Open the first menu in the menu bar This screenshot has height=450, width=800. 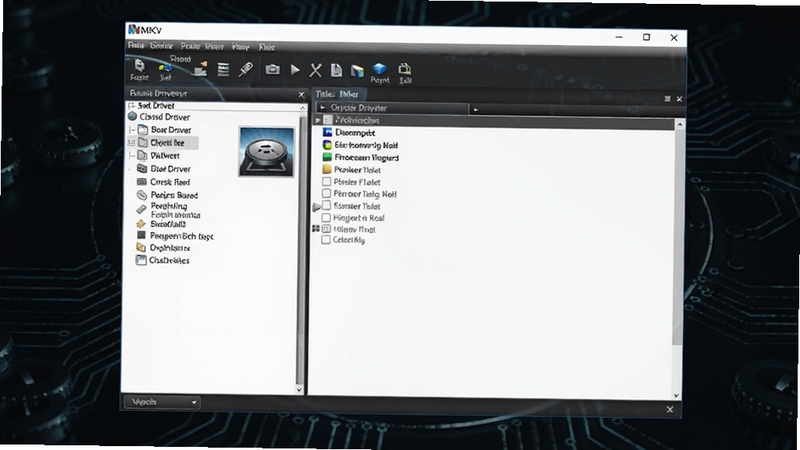point(136,45)
